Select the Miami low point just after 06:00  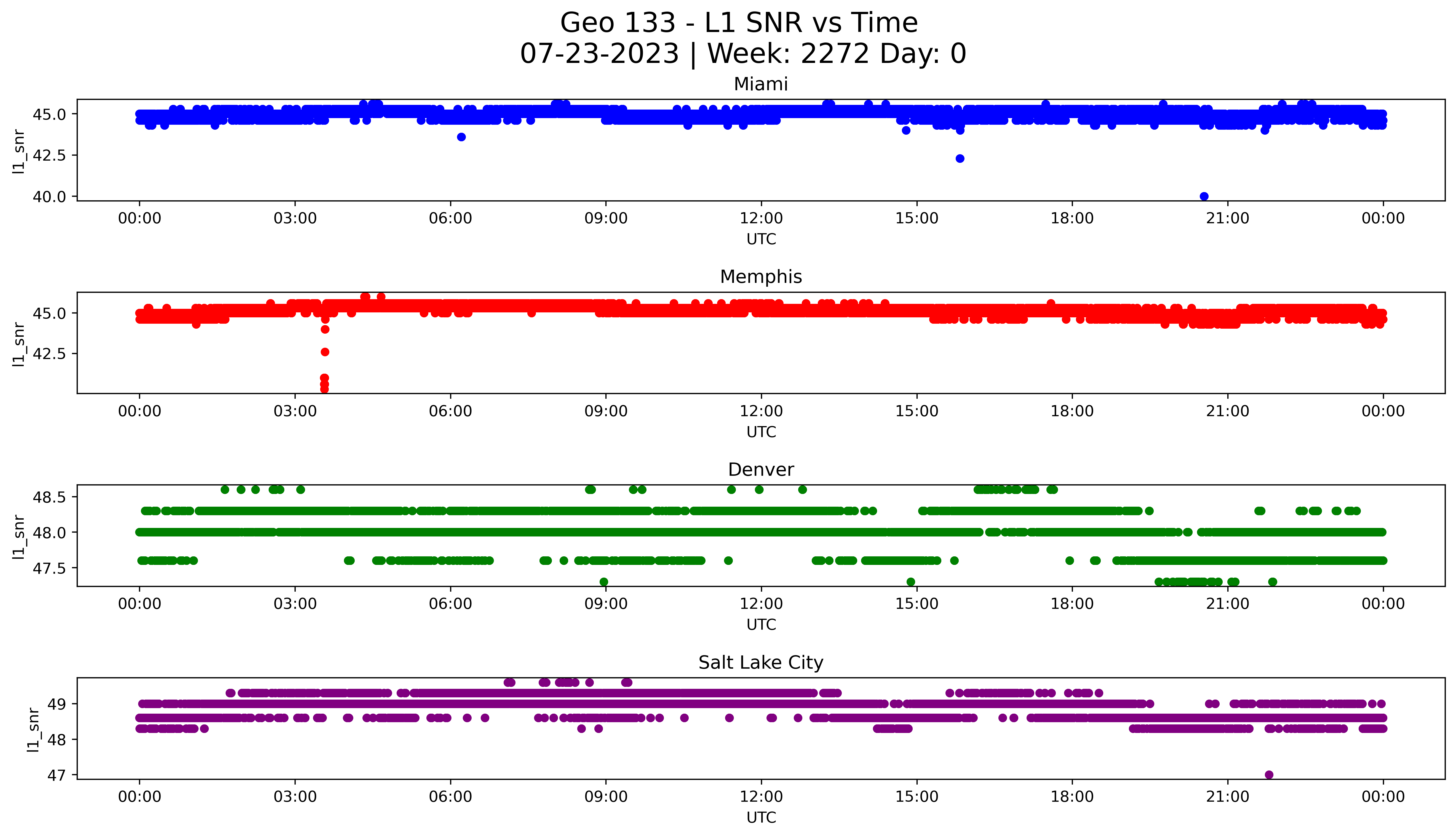click(x=461, y=137)
